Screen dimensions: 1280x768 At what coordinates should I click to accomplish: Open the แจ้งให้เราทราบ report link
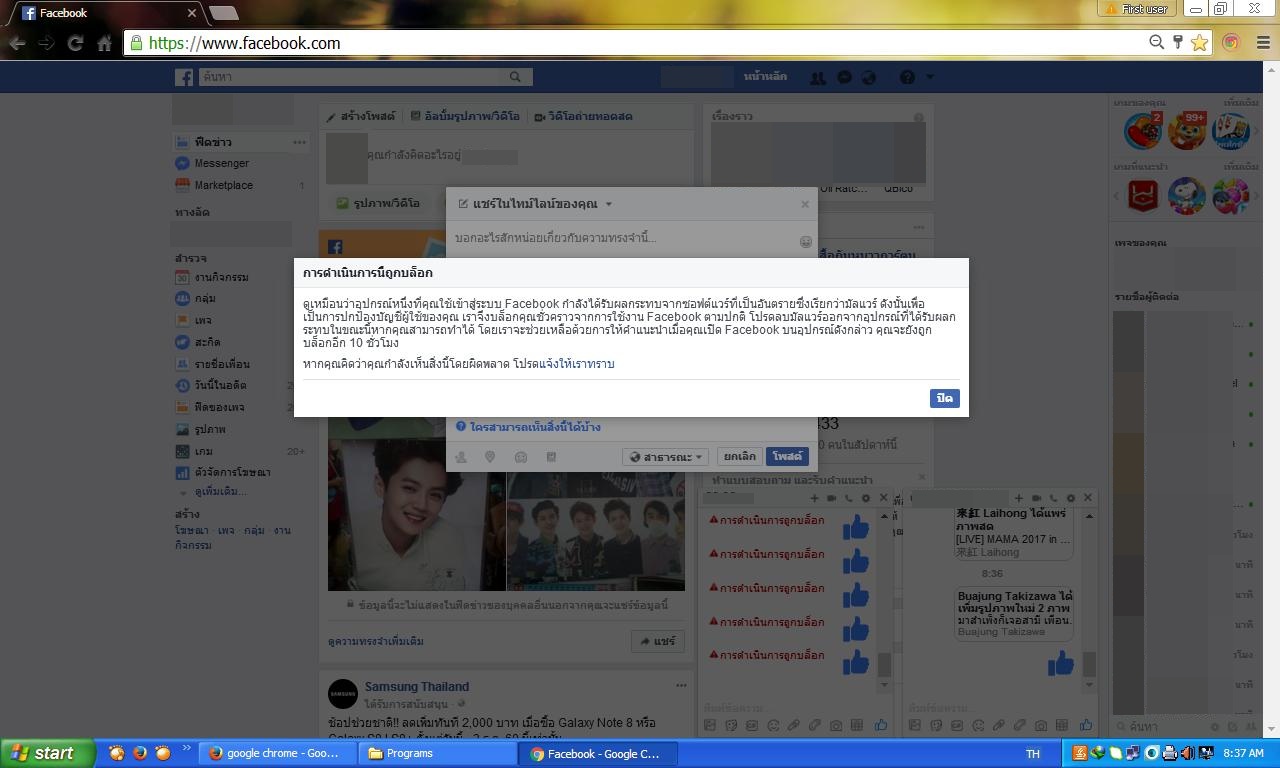pyautogui.click(x=577, y=364)
